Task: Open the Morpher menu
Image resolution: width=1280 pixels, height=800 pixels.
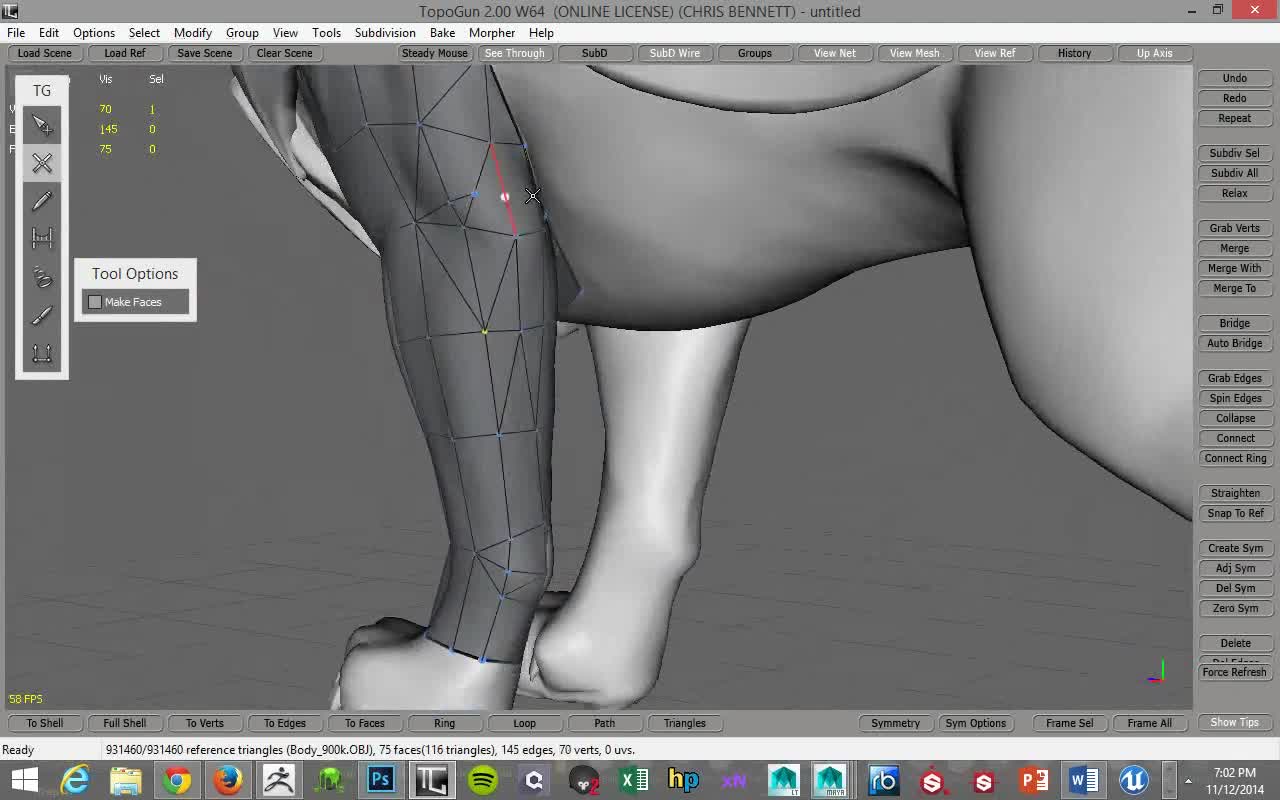Action: coord(492,32)
